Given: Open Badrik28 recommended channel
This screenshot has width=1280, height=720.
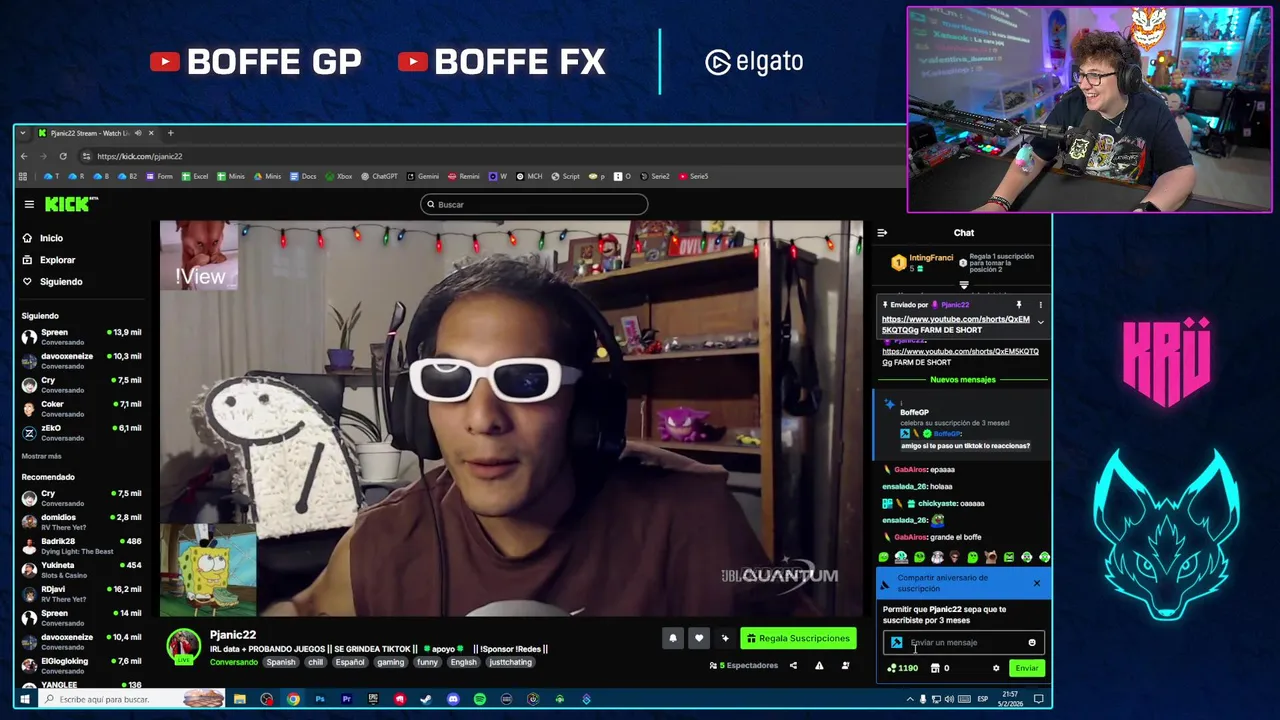Looking at the screenshot, I should [80, 545].
